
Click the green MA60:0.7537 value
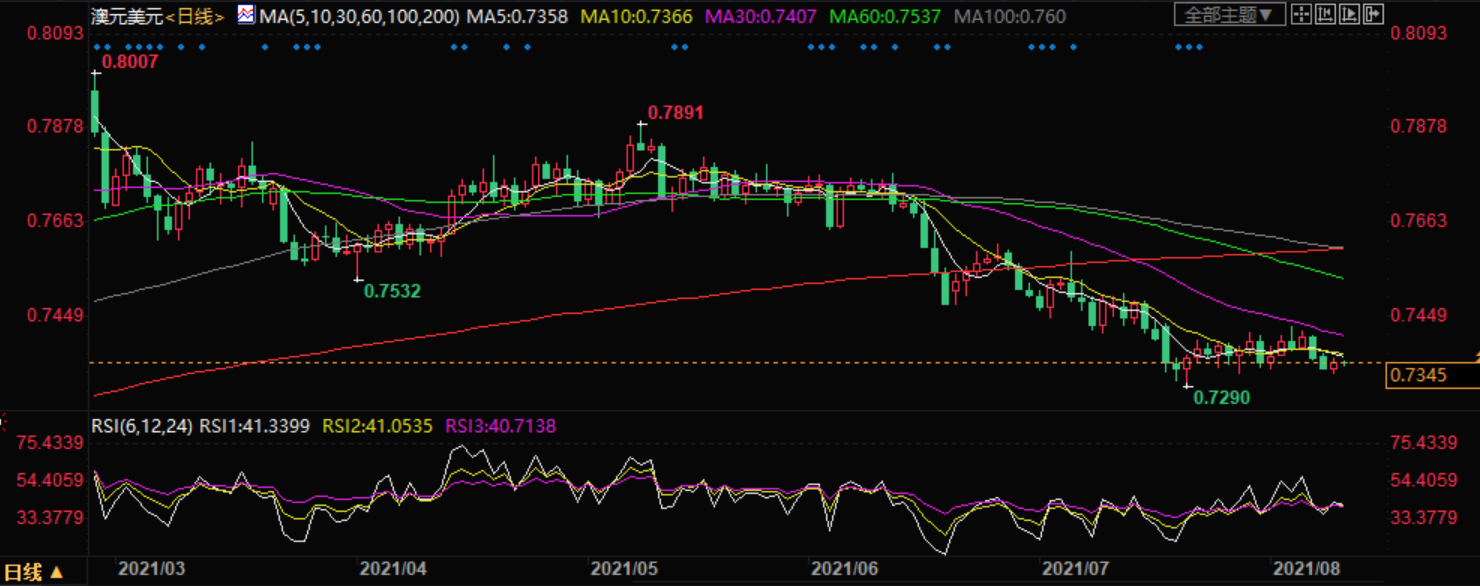[887, 16]
